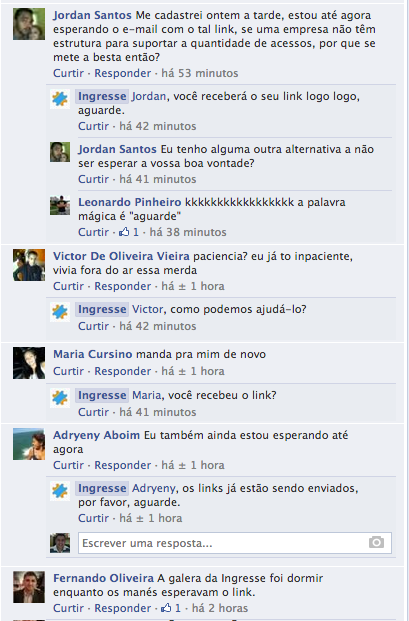This screenshot has height=621, width=409.
Task: Click the thumbs-up icon on Fernando Oliveira's comment
Action: pyautogui.click(x=166, y=608)
